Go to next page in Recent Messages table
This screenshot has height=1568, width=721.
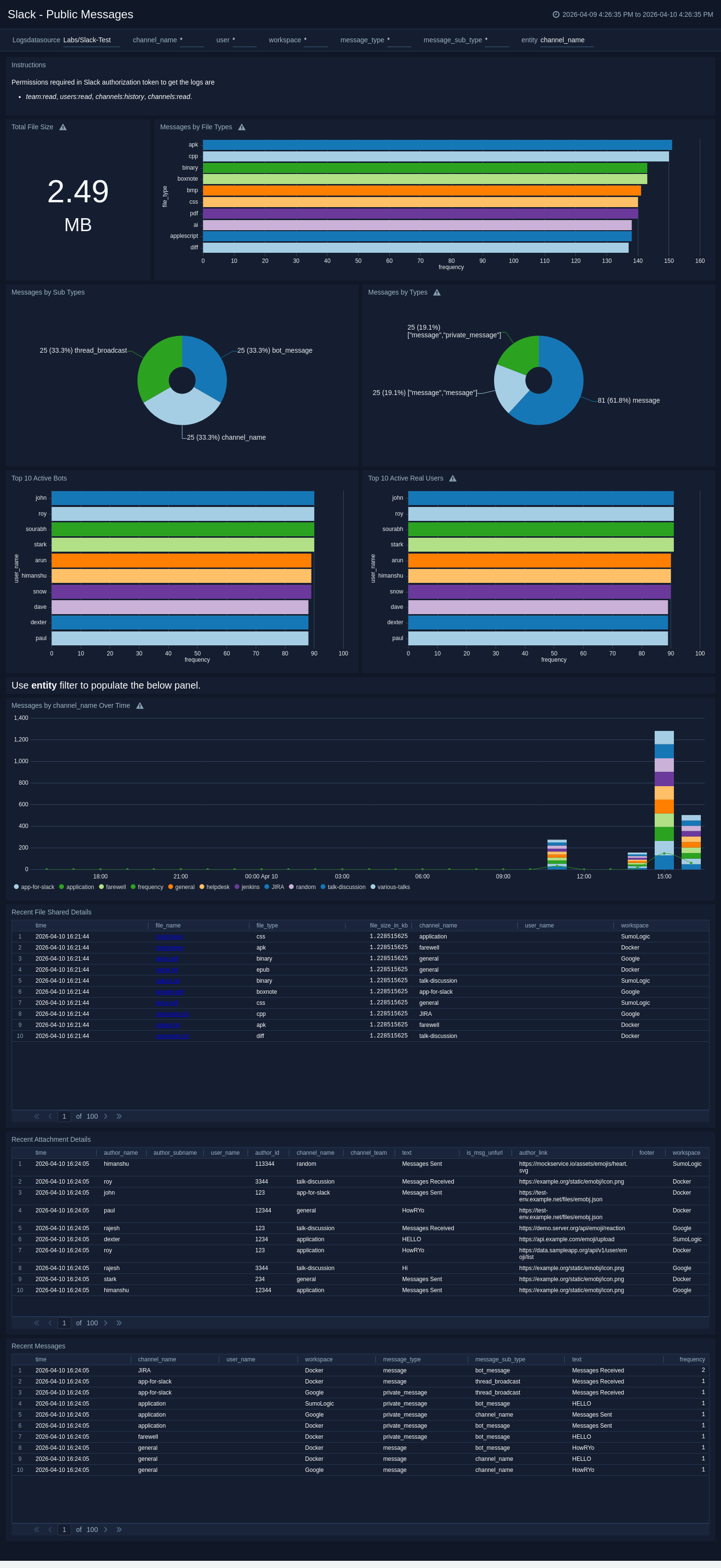[x=106, y=1530]
